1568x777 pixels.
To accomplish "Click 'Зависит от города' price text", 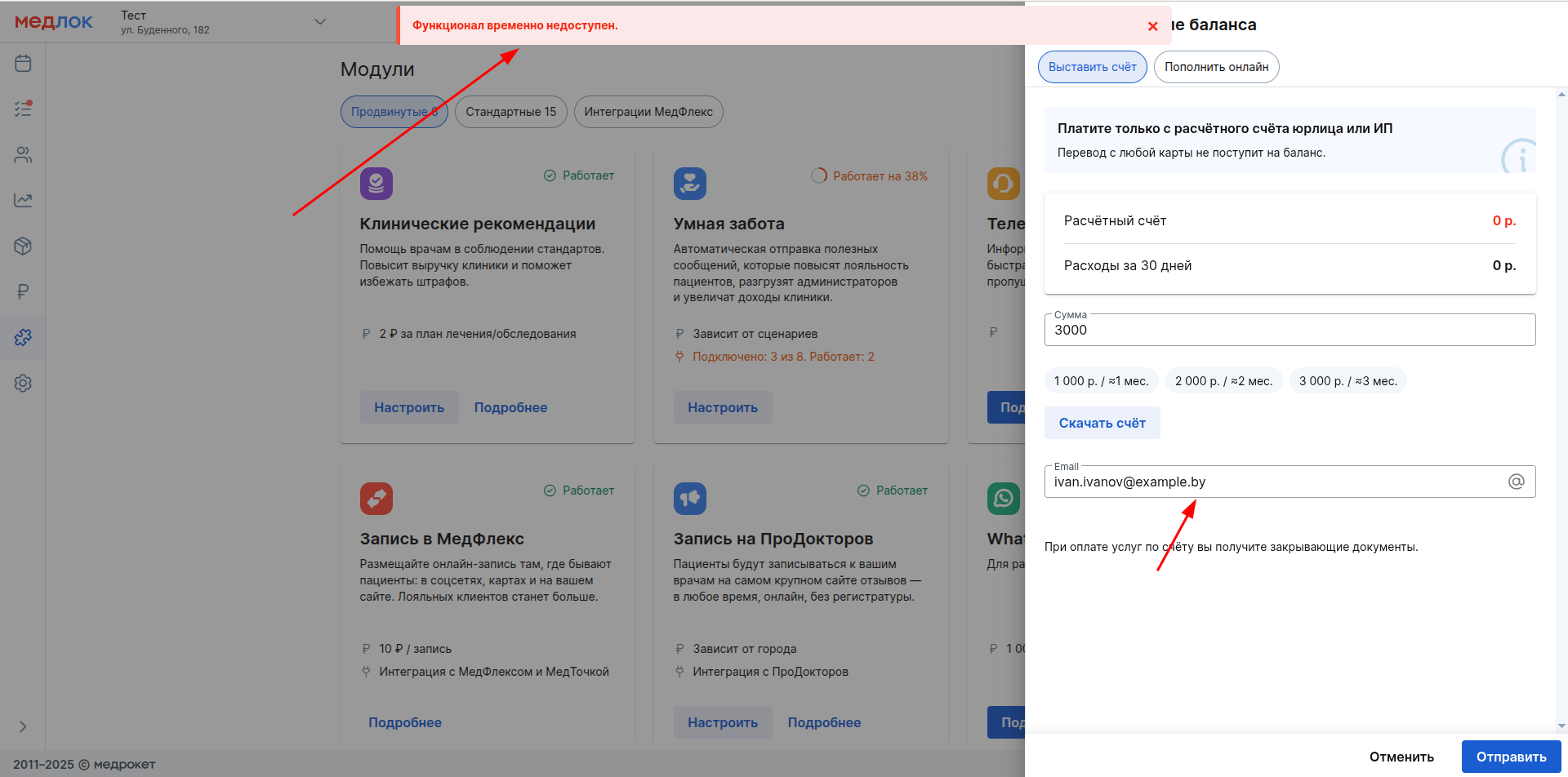I will tap(745, 649).
